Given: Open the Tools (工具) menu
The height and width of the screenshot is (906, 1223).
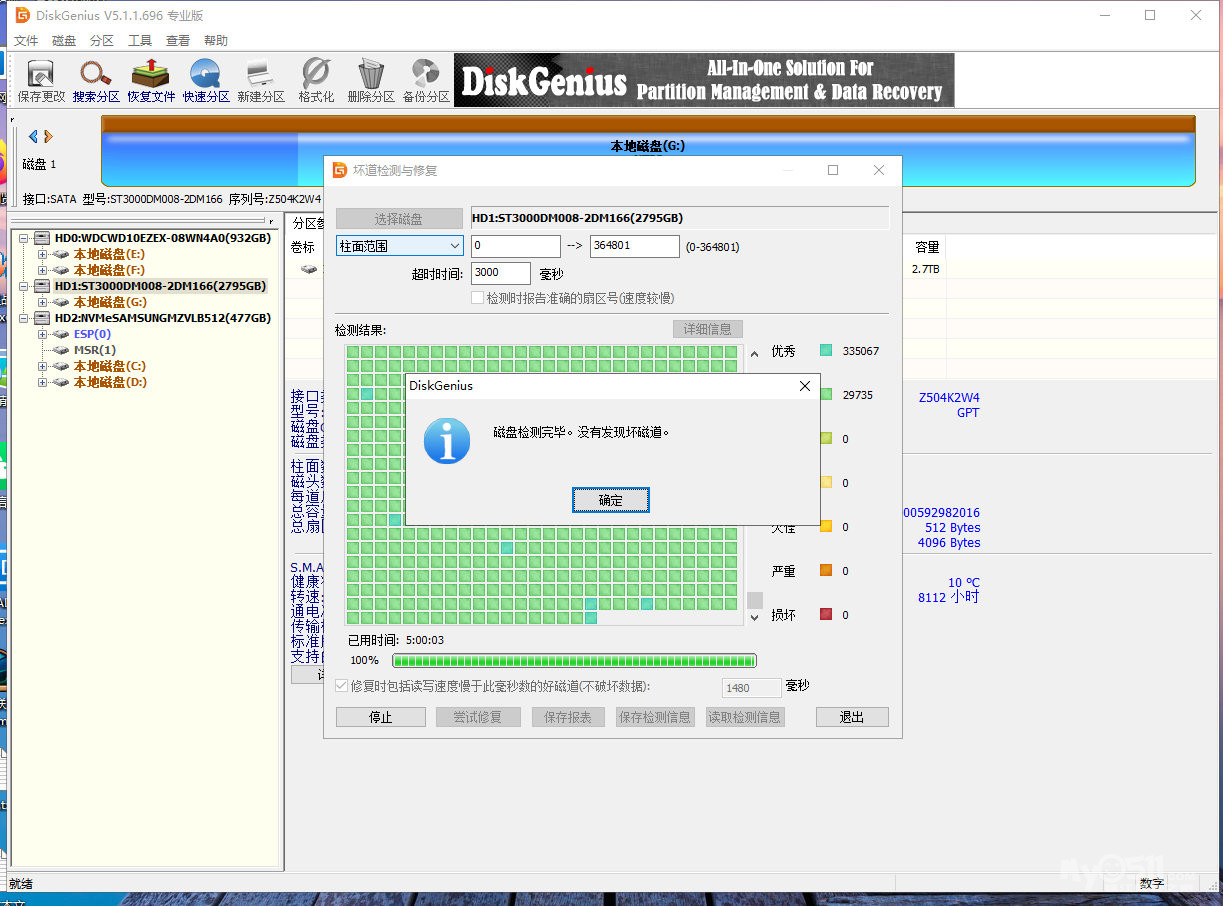Looking at the screenshot, I should (x=140, y=41).
